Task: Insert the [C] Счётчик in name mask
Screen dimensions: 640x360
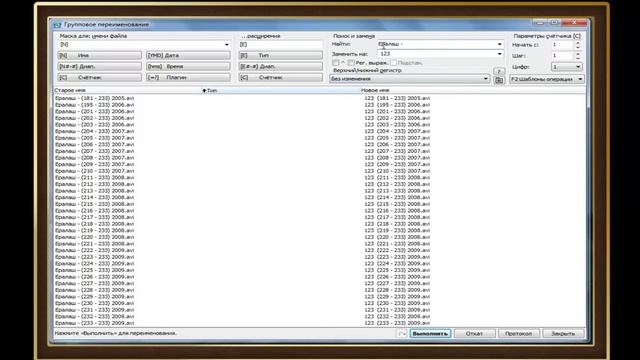Action: pyautogui.click(x=100, y=77)
